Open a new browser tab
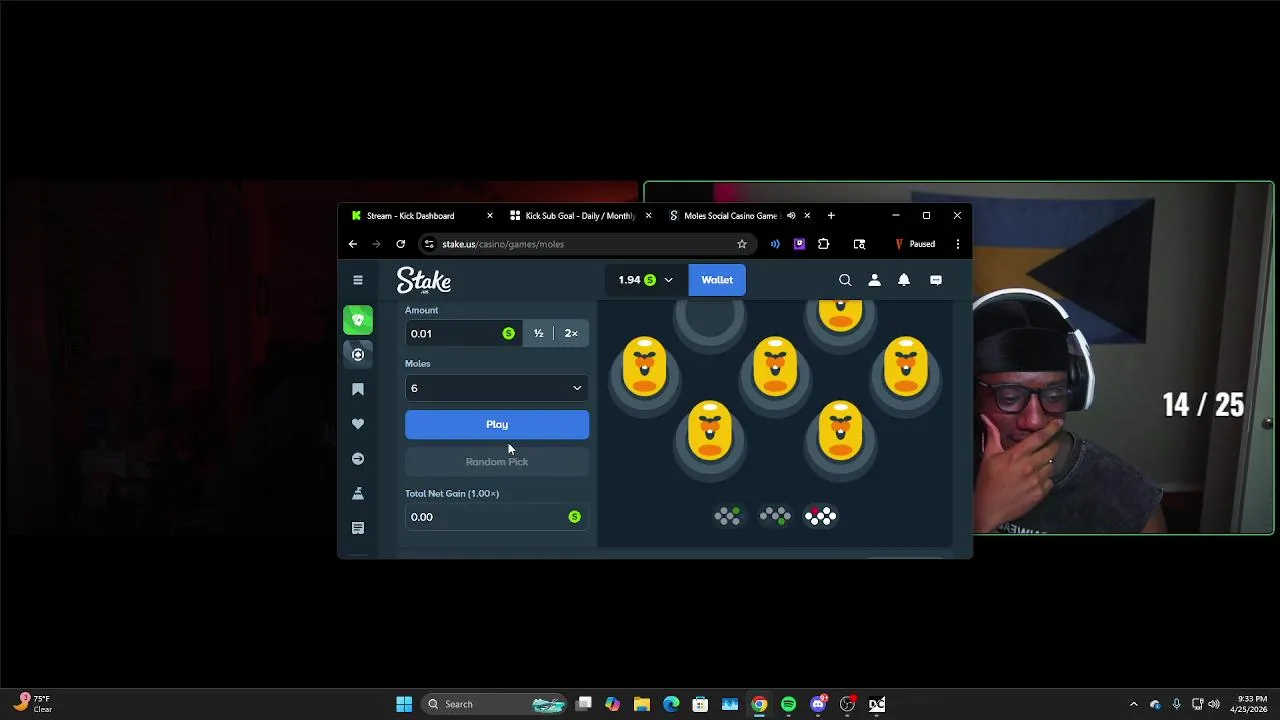This screenshot has width=1280, height=720. (x=831, y=216)
